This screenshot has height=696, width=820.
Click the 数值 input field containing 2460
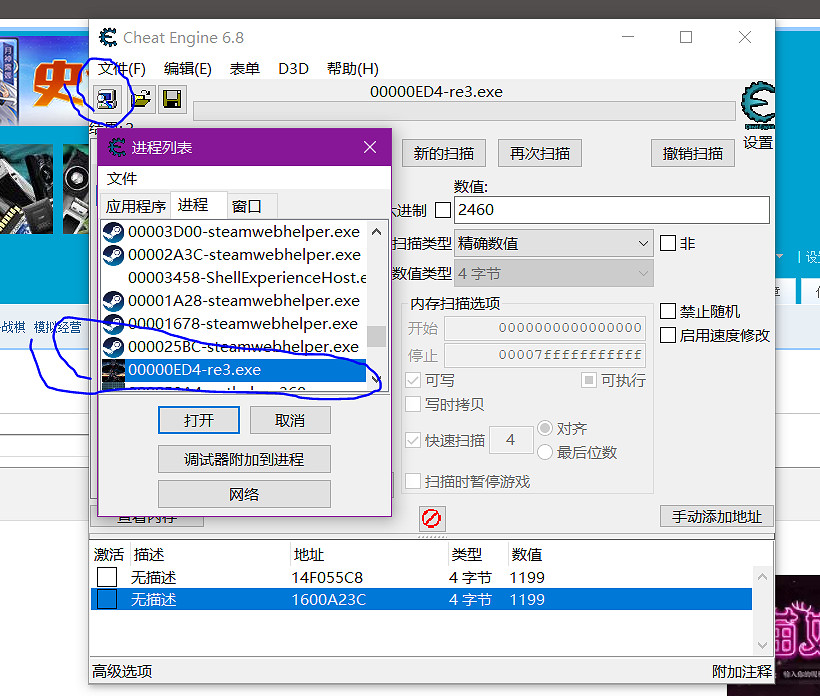click(611, 210)
